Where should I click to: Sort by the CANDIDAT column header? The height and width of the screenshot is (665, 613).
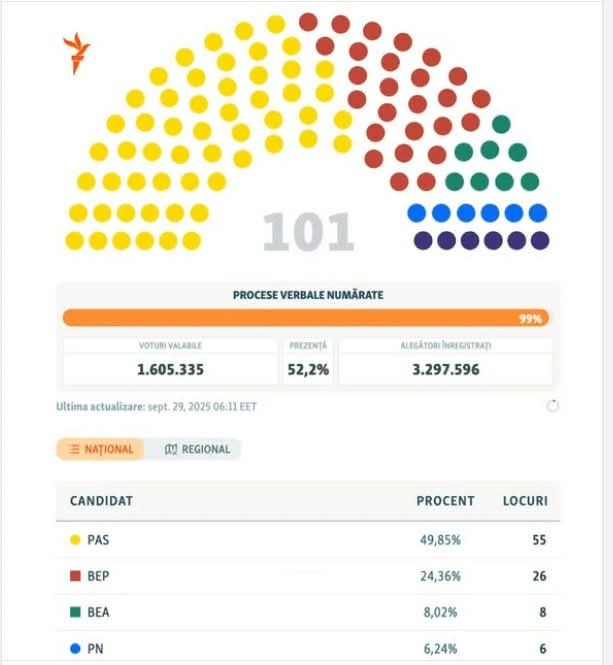(x=101, y=500)
